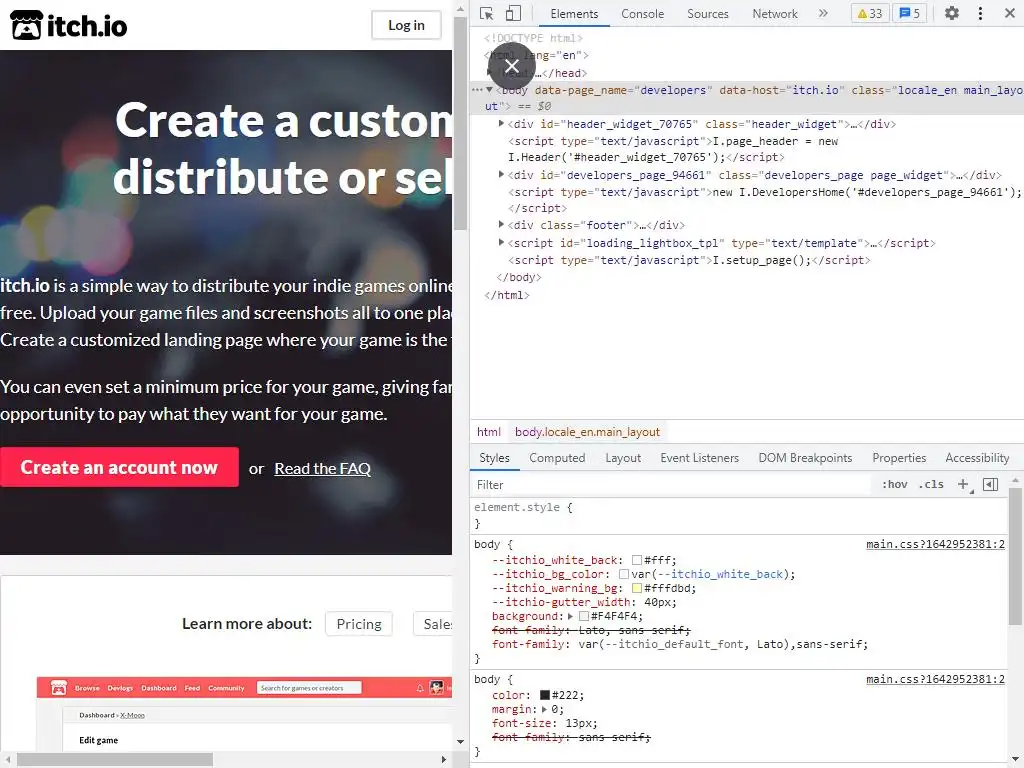1024x768 pixels.
Task: Click the X-Moon link in dashboard preview
Action: pos(133,715)
